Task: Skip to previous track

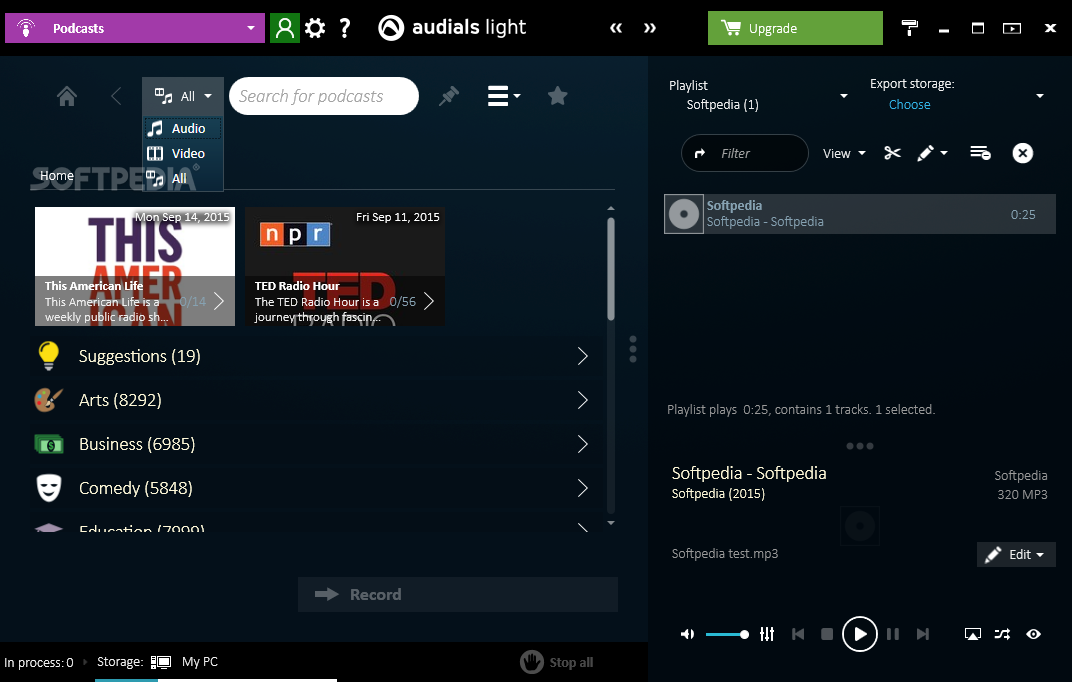Action: [798, 634]
